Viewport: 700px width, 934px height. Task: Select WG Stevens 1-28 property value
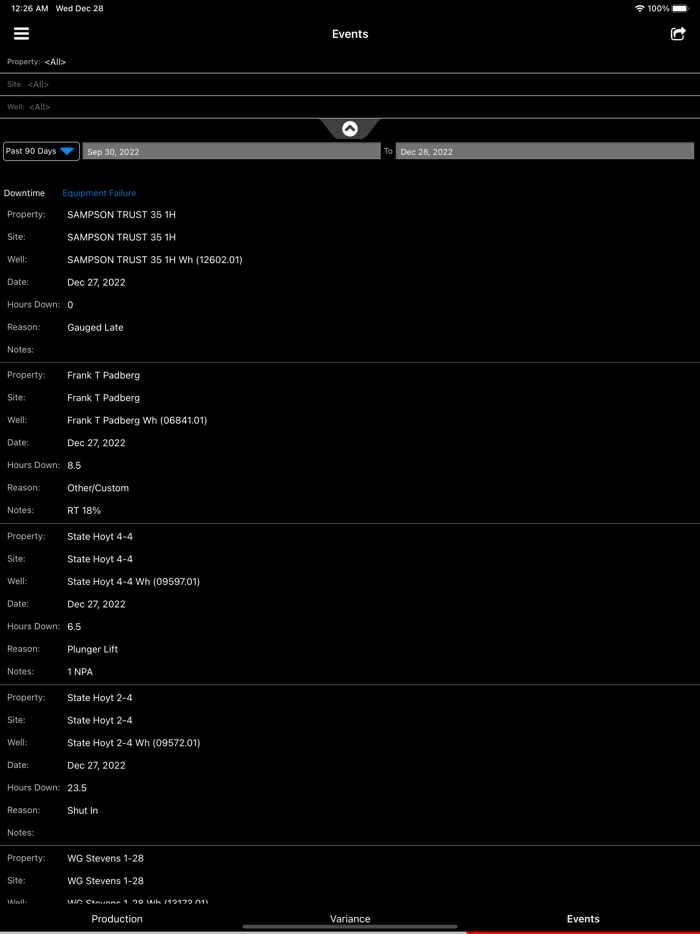pos(105,858)
